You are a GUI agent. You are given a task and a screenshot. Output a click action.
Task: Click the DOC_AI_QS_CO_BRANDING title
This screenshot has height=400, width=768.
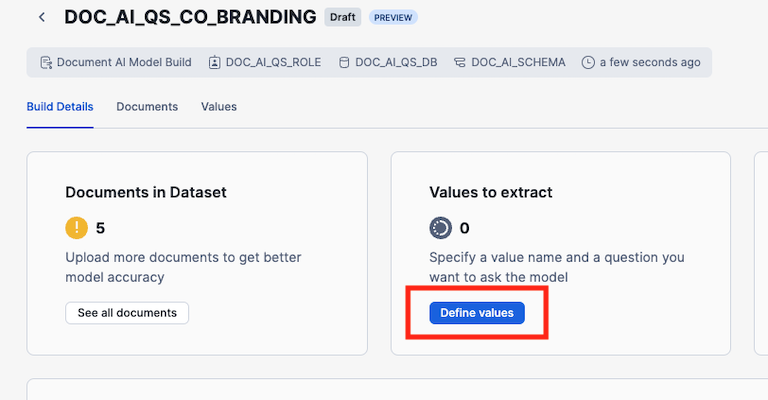[x=190, y=17]
